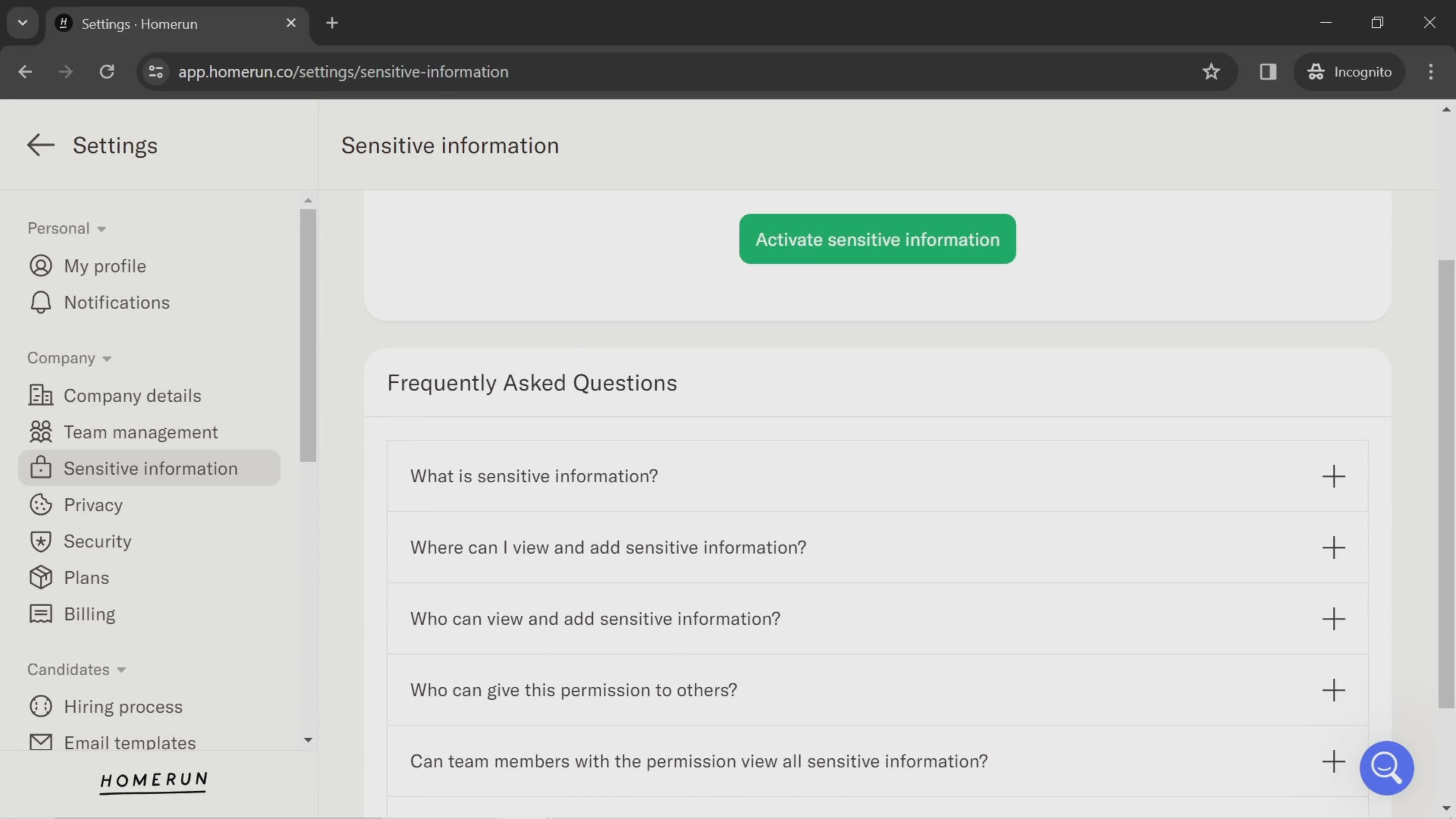The width and height of the screenshot is (1456, 819).
Task: View site information icon in address bar
Action: pyautogui.click(x=155, y=72)
